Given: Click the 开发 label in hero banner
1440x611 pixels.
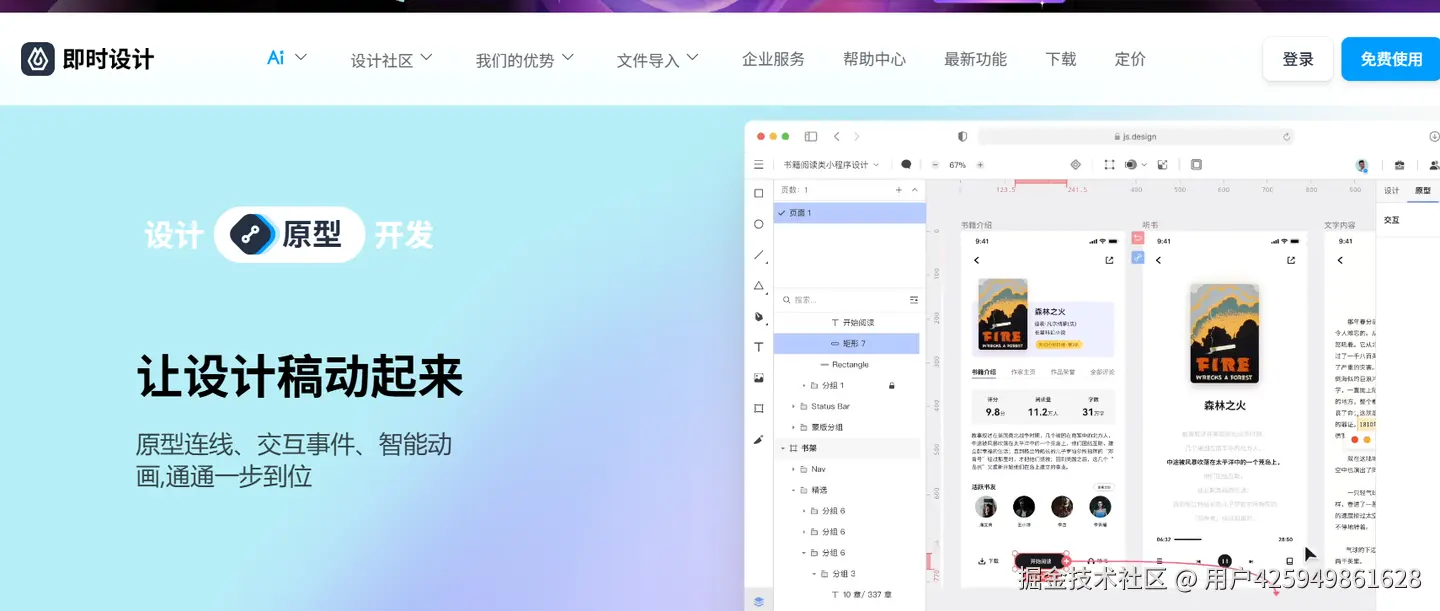Looking at the screenshot, I should 404,235.
